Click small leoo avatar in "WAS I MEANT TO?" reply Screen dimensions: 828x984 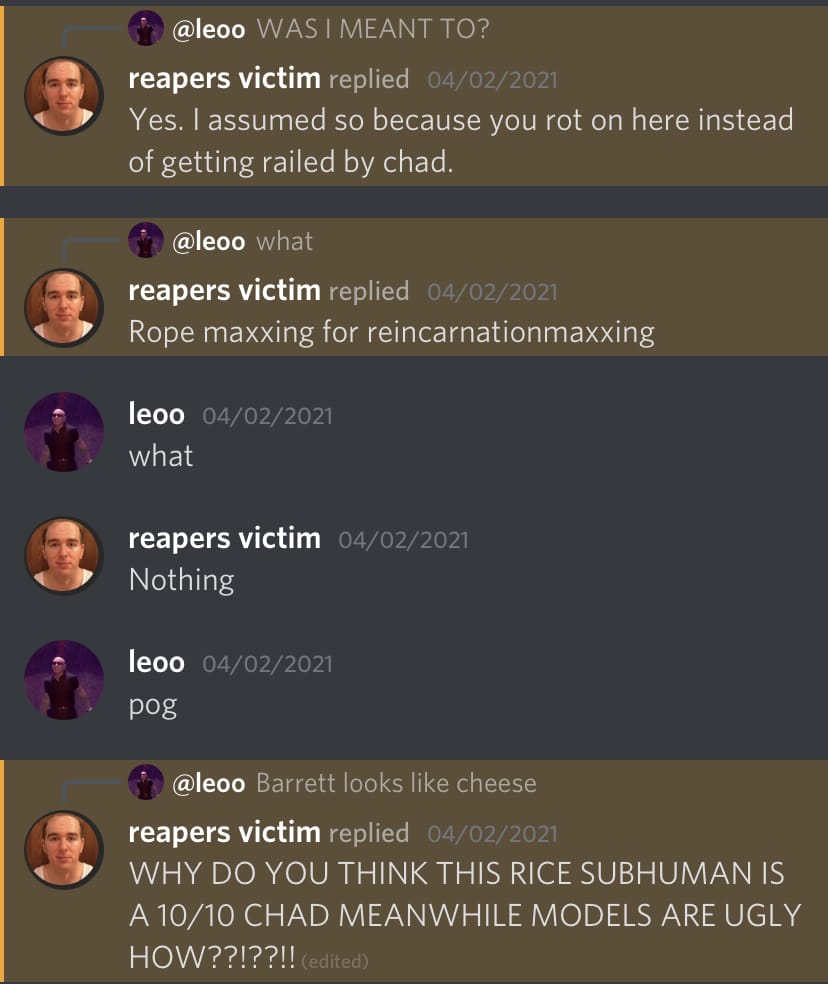pos(147,29)
